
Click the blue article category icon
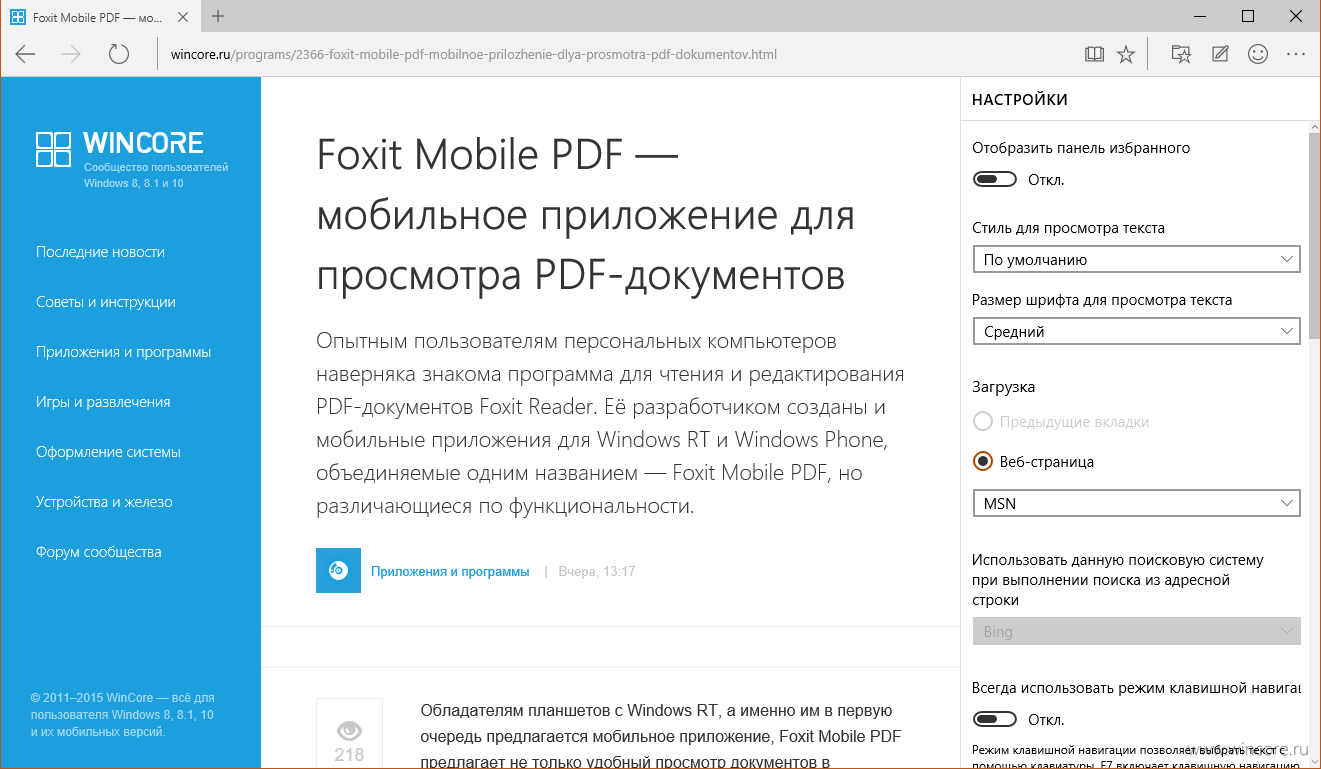(x=338, y=570)
